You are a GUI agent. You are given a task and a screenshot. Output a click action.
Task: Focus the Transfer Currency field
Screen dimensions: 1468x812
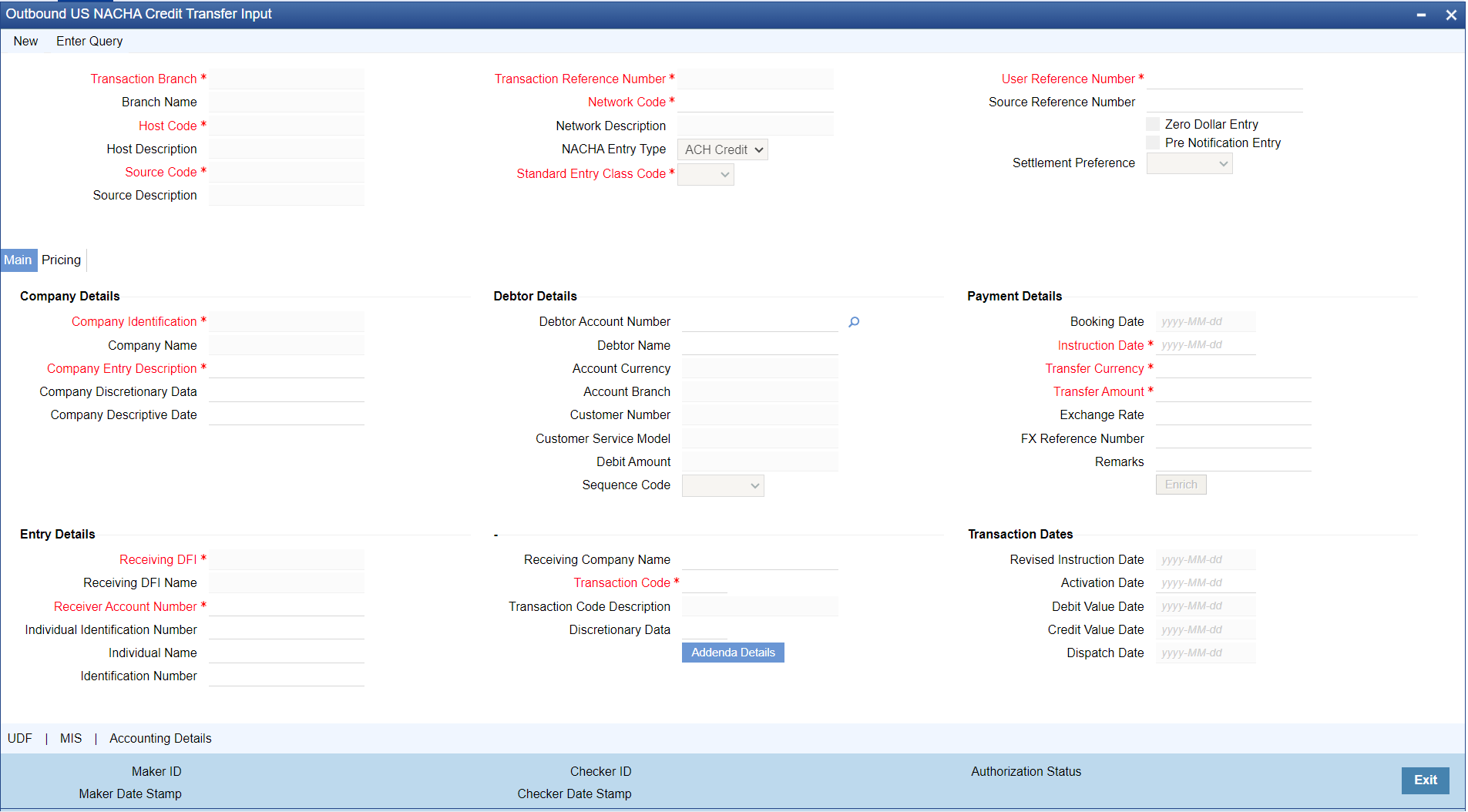click(1234, 368)
